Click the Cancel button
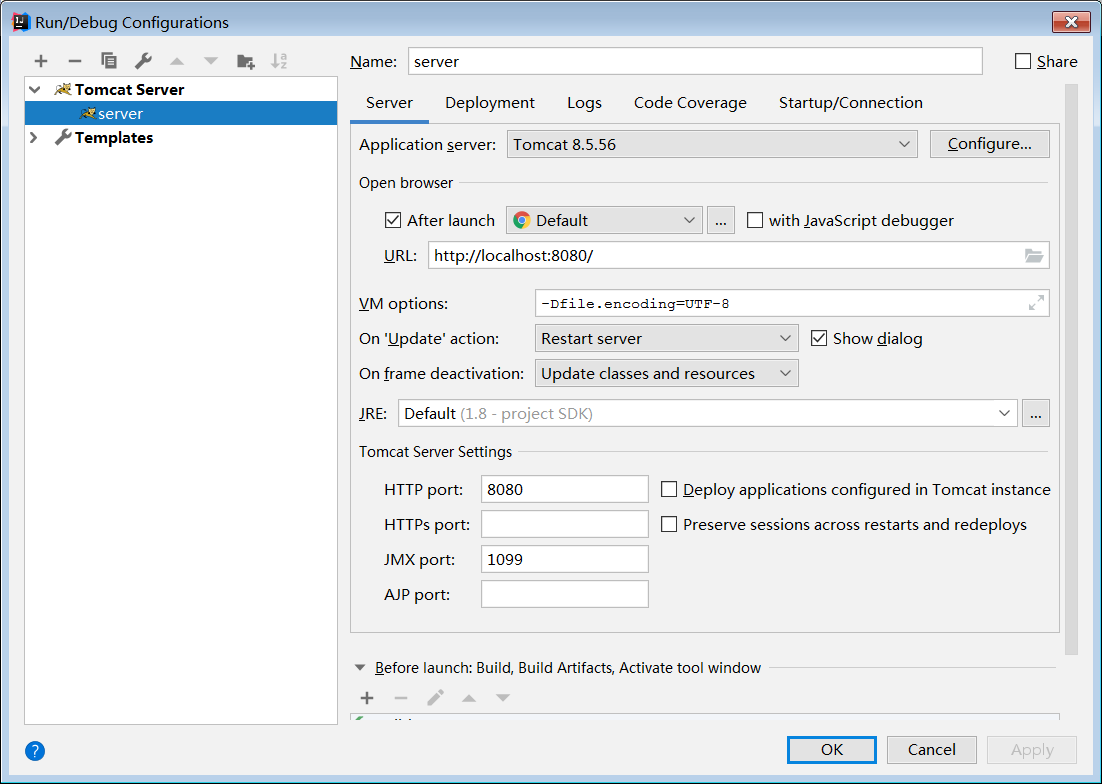This screenshot has height=784, width=1102. coord(931,750)
